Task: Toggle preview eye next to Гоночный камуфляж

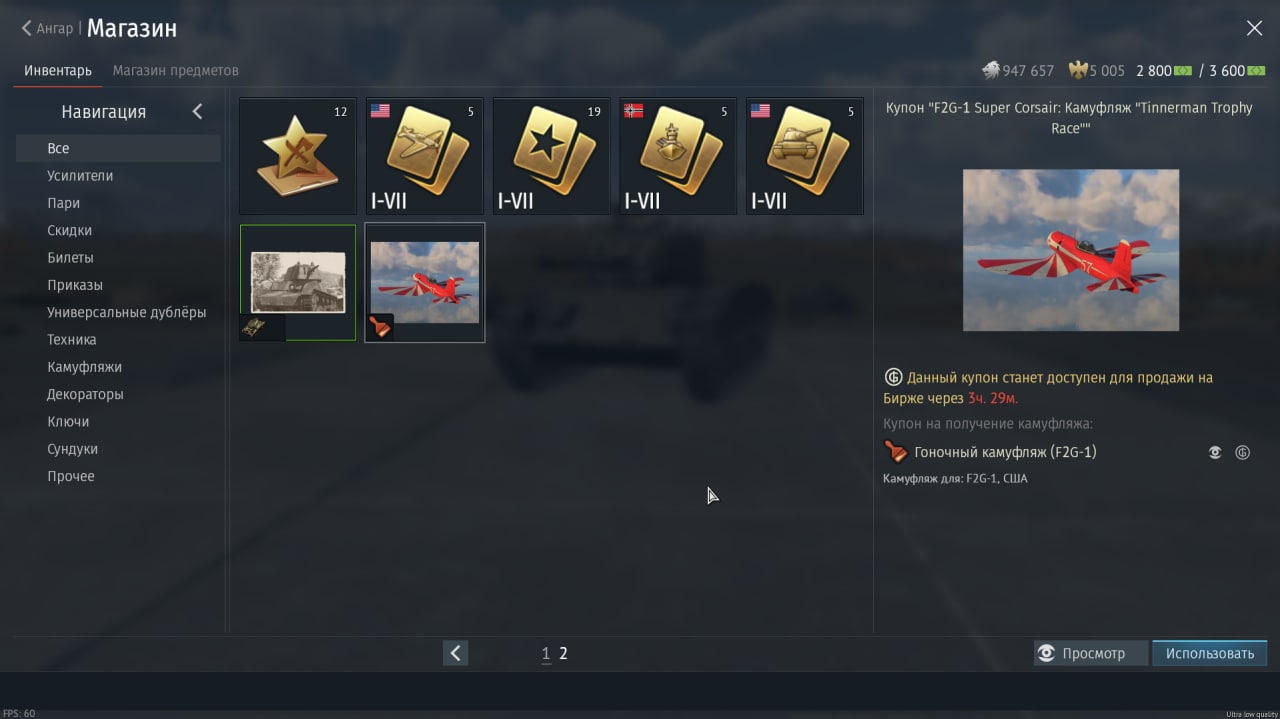Action: [1215, 453]
